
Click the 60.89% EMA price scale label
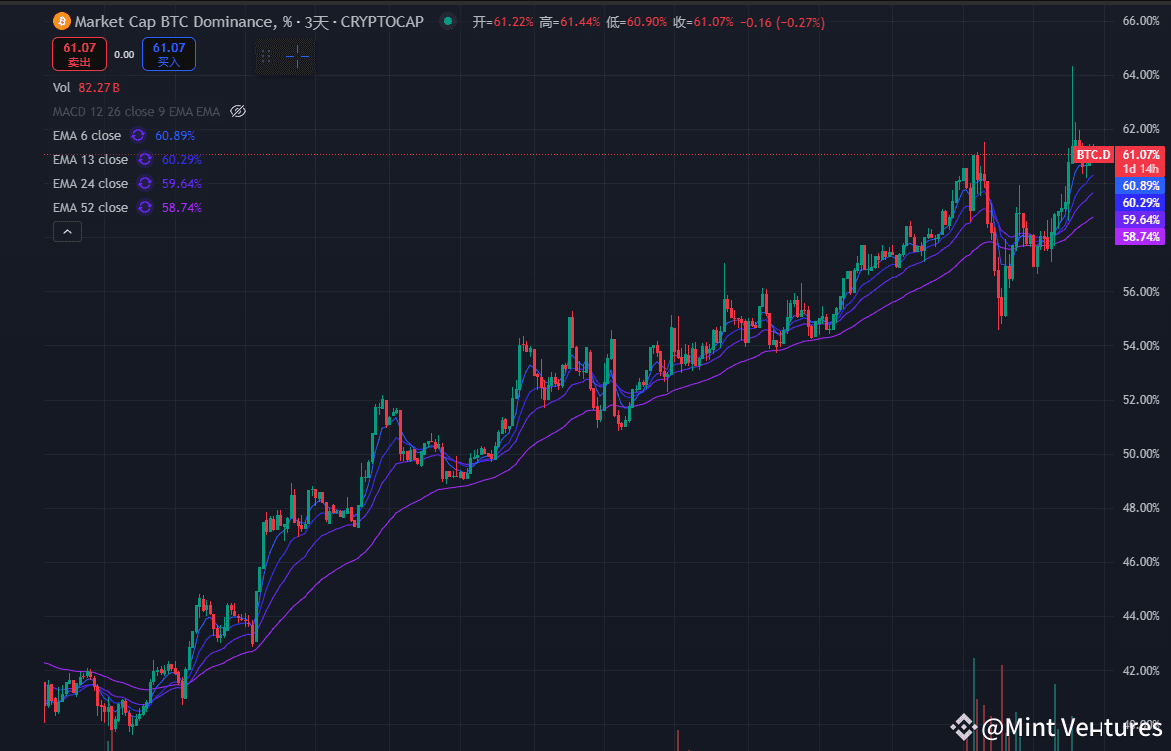(1140, 185)
